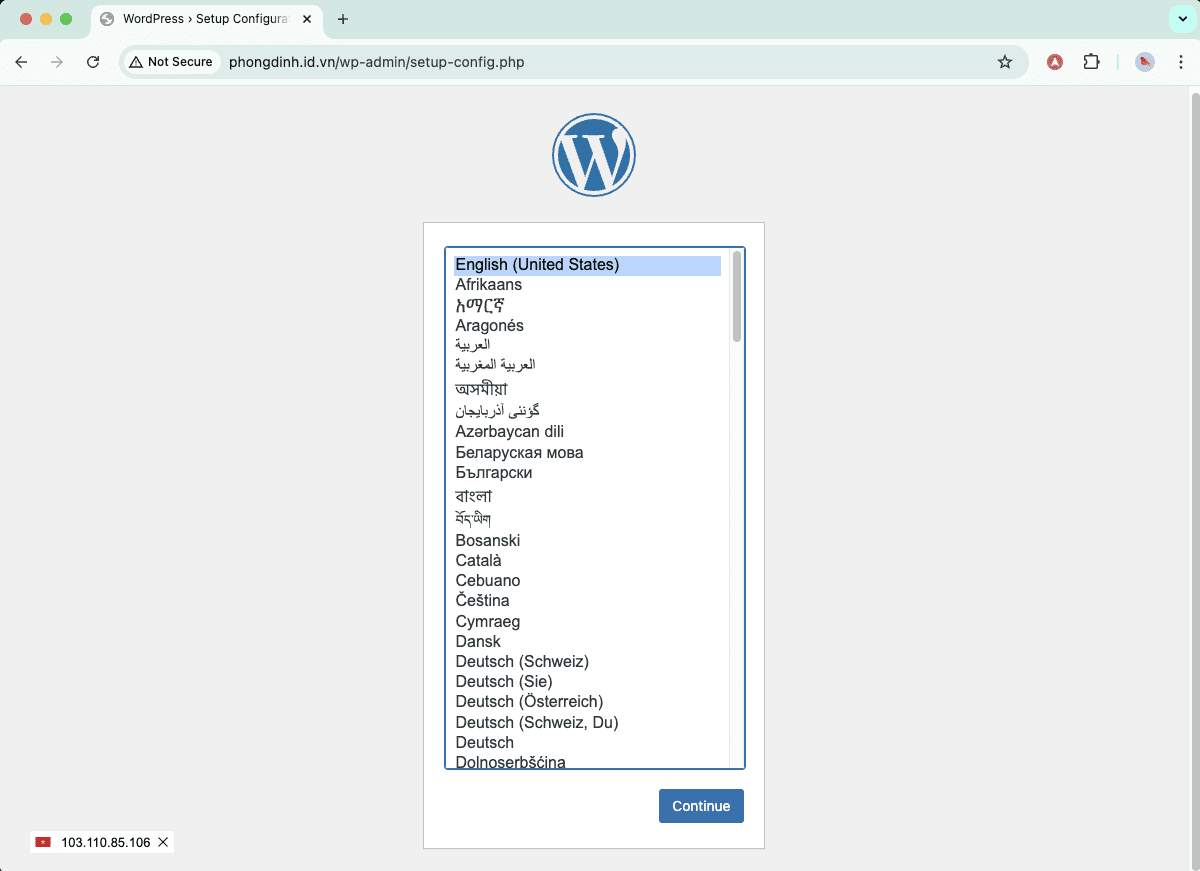This screenshot has width=1200, height=871.
Task: Select Български language
Action: (x=587, y=472)
